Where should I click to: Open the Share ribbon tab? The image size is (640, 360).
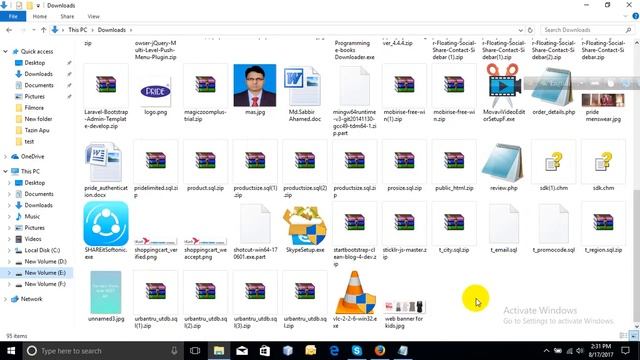[67, 16]
